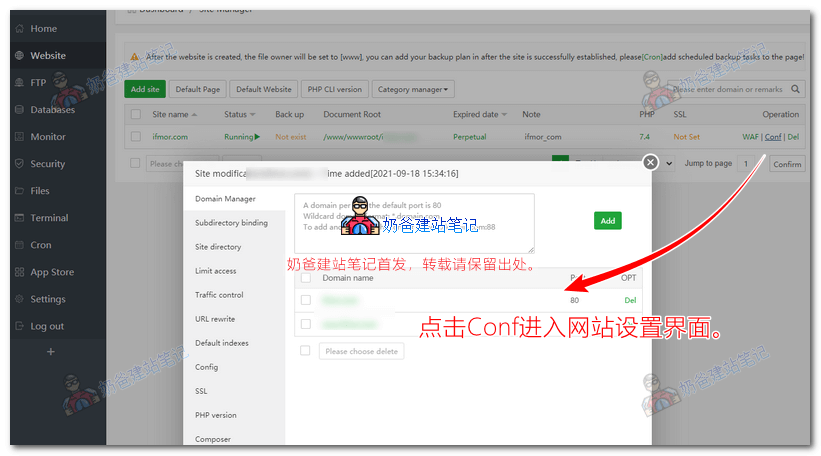Click the search magnifier icon

click(795, 89)
